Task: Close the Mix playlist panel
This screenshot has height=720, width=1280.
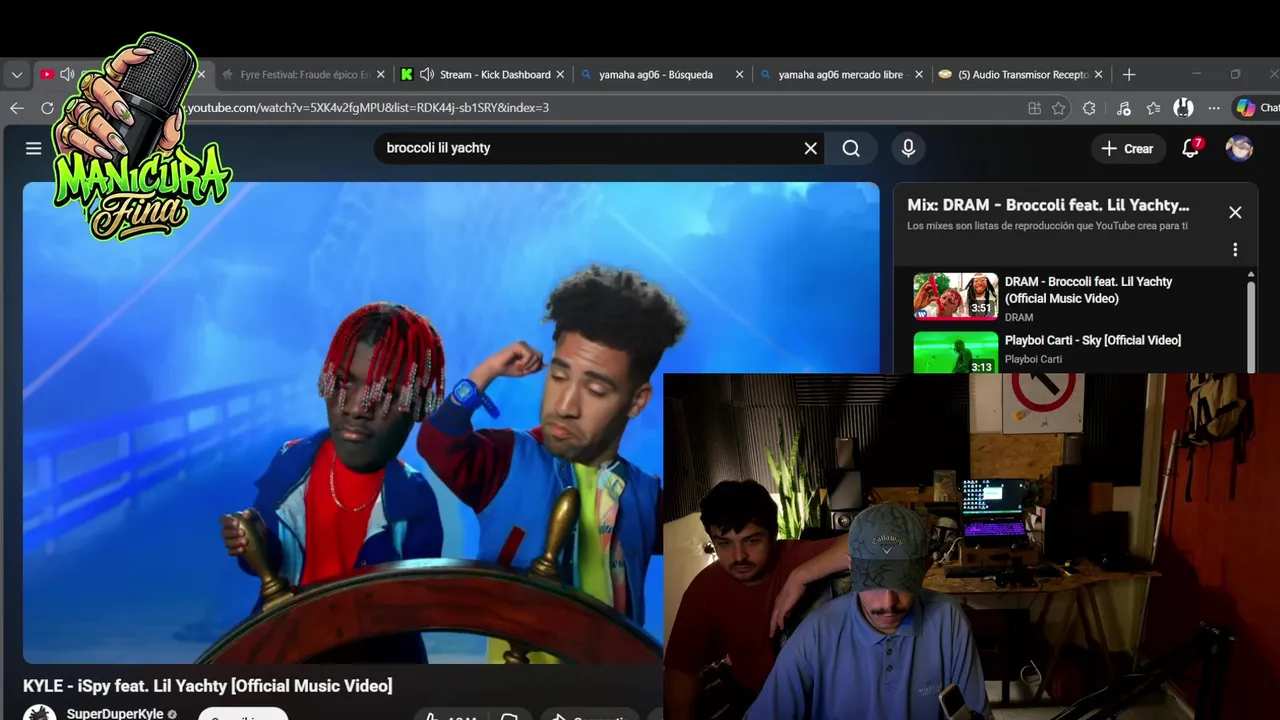Action: coord(1235,212)
